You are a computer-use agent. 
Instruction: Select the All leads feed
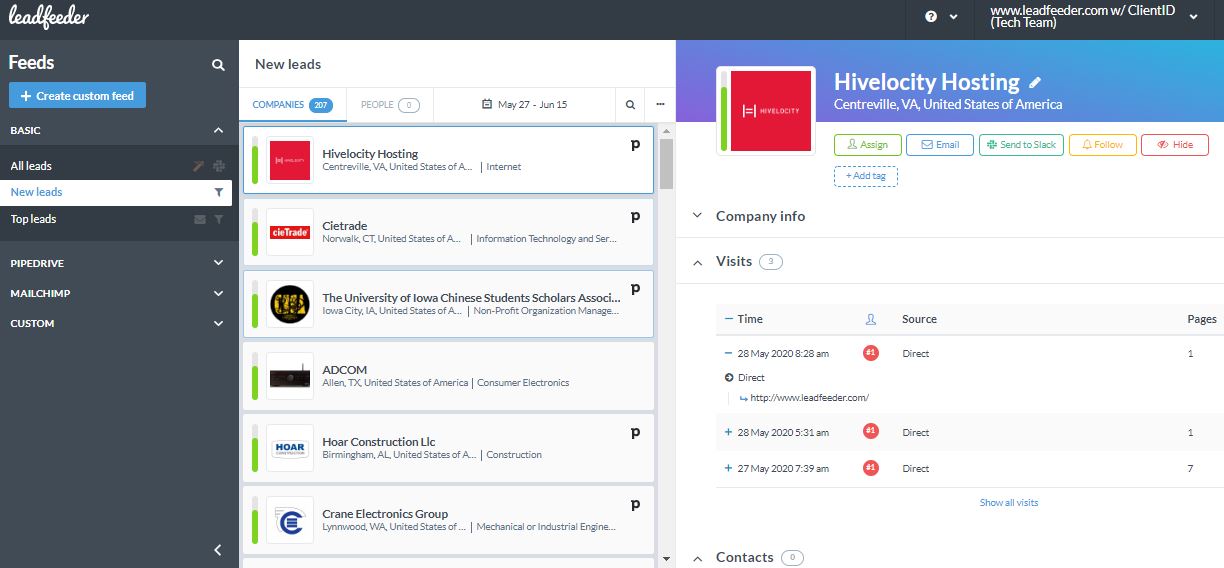(x=31, y=166)
